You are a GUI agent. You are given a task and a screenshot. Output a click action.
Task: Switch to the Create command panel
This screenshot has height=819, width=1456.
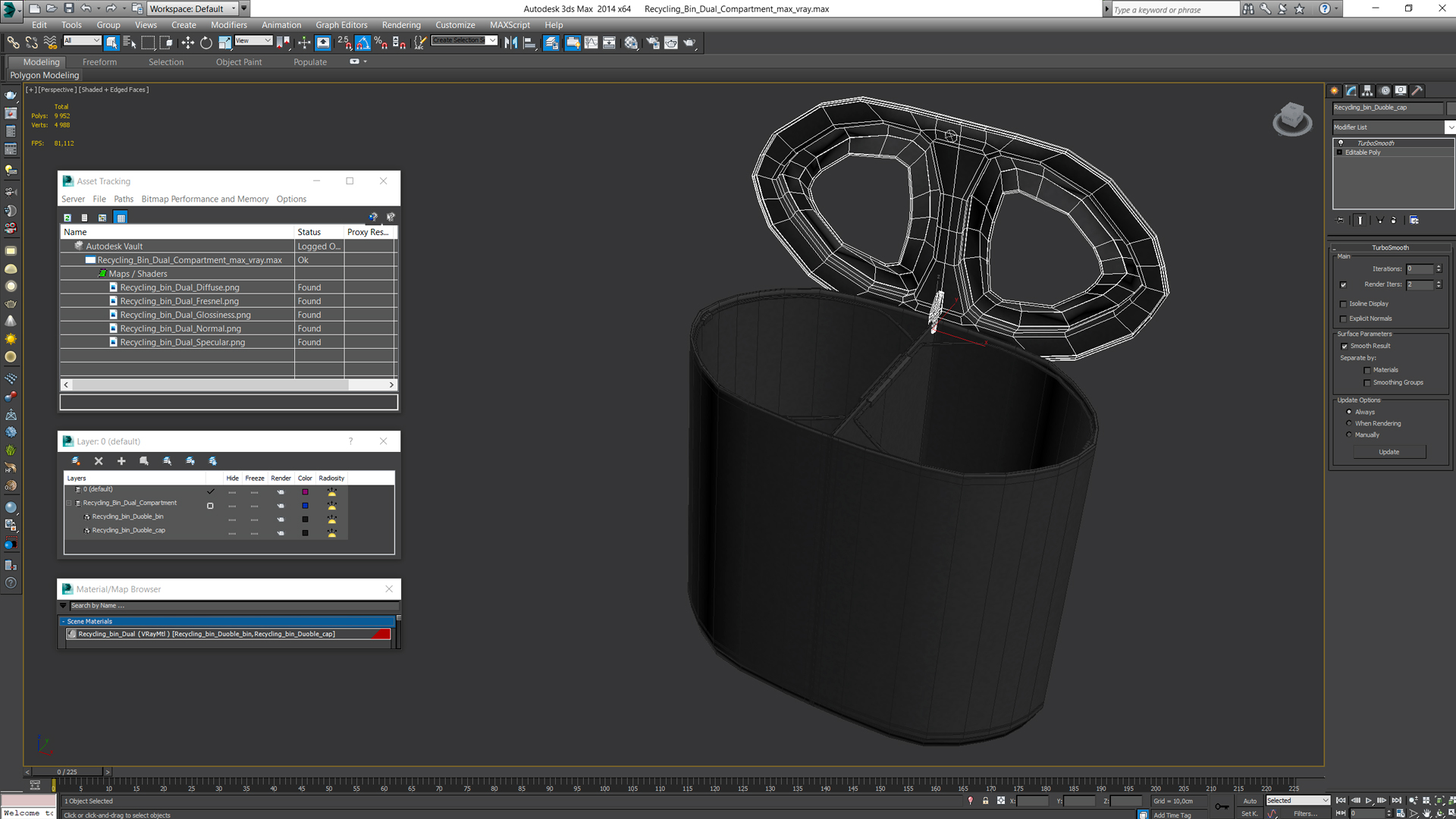pos(1335,90)
